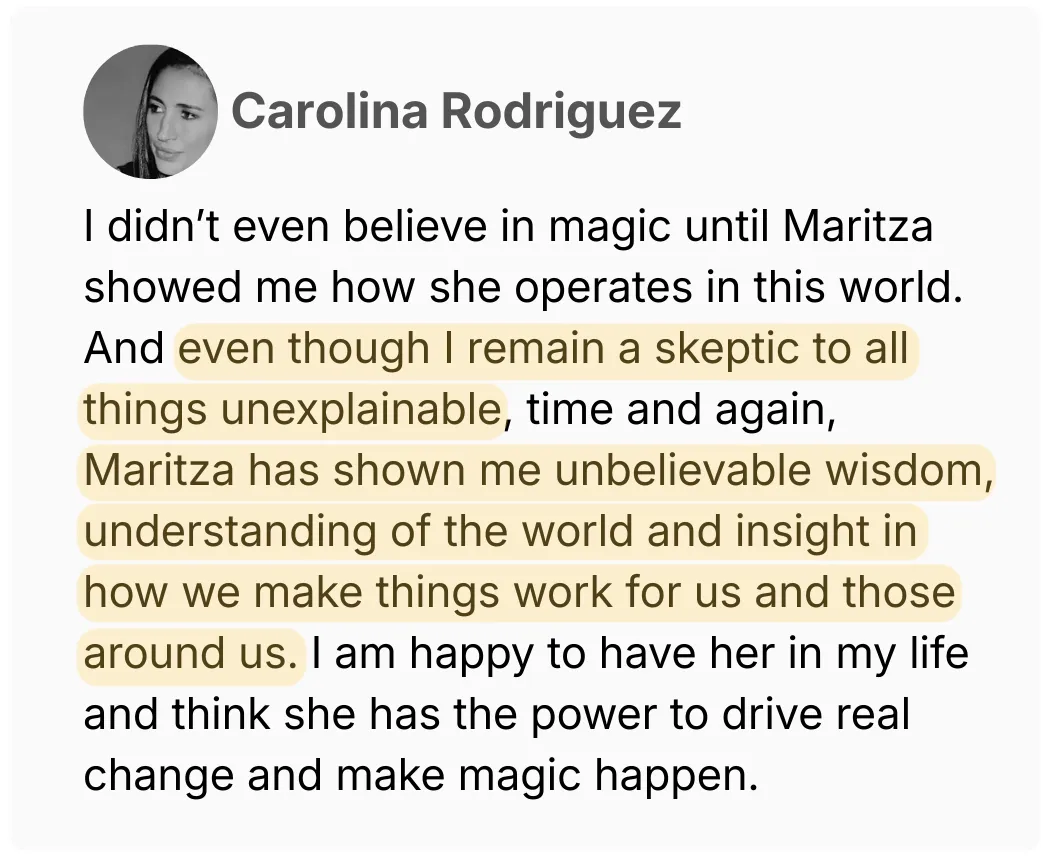This screenshot has height=860, width=1050.
Task: Click highlighted line "Maritza has shown me unbelievable"
Action: click(x=537, y=471)
